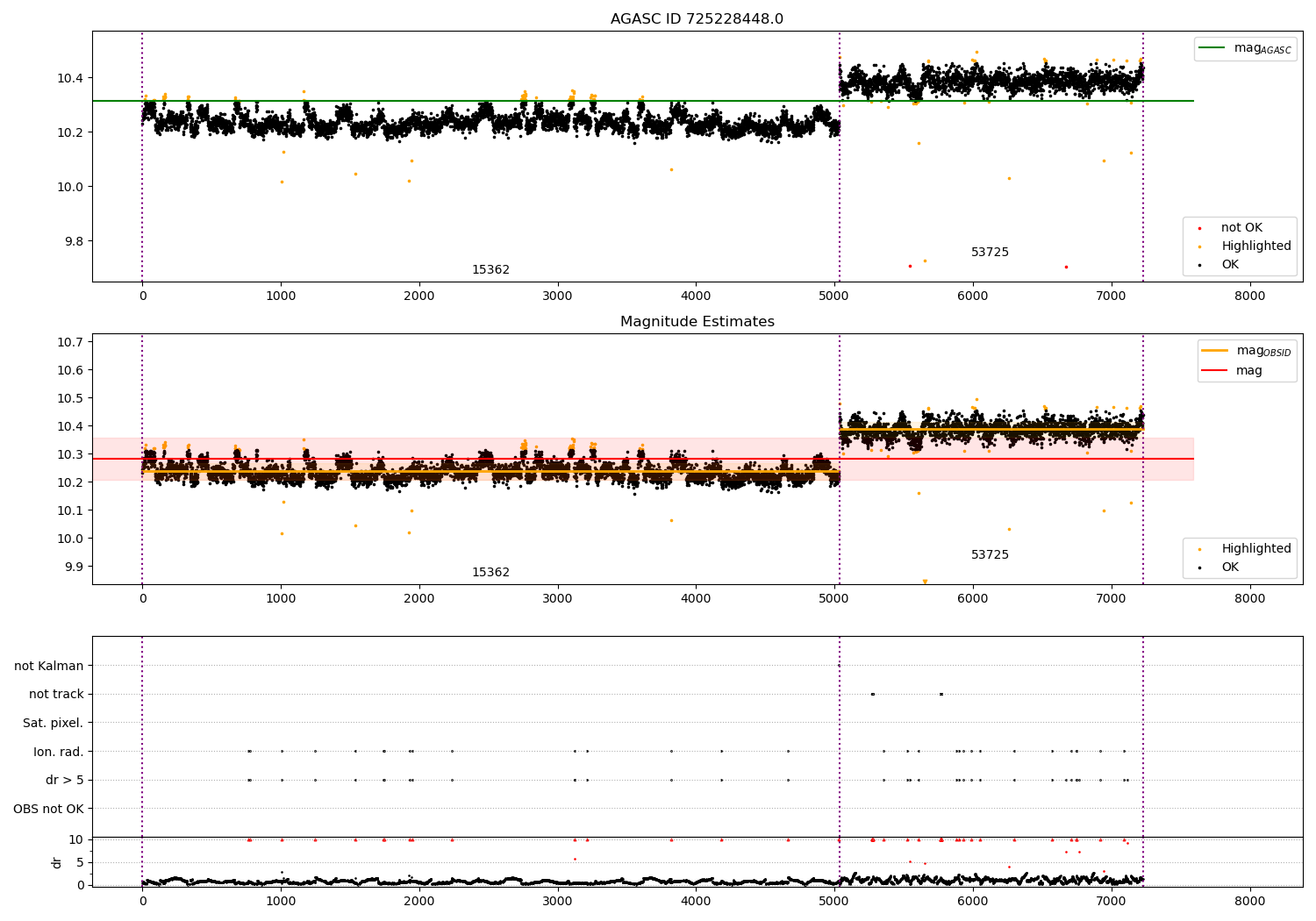This screenshot has width=1316, height=921.
Task: Click the 'not track' flag marker near 5800
Action: point(941,695)
